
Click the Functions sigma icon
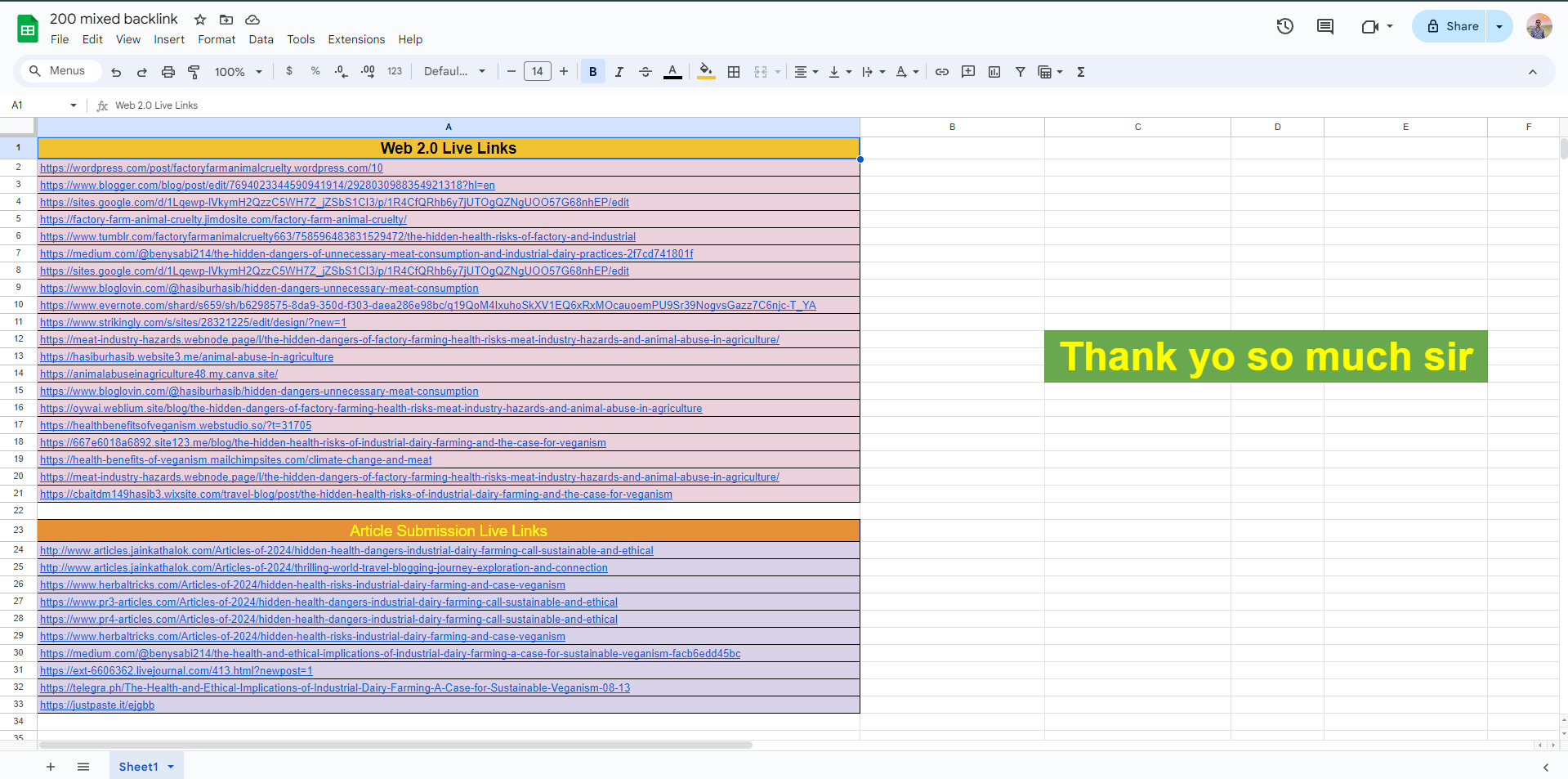tap(1081, 72)
